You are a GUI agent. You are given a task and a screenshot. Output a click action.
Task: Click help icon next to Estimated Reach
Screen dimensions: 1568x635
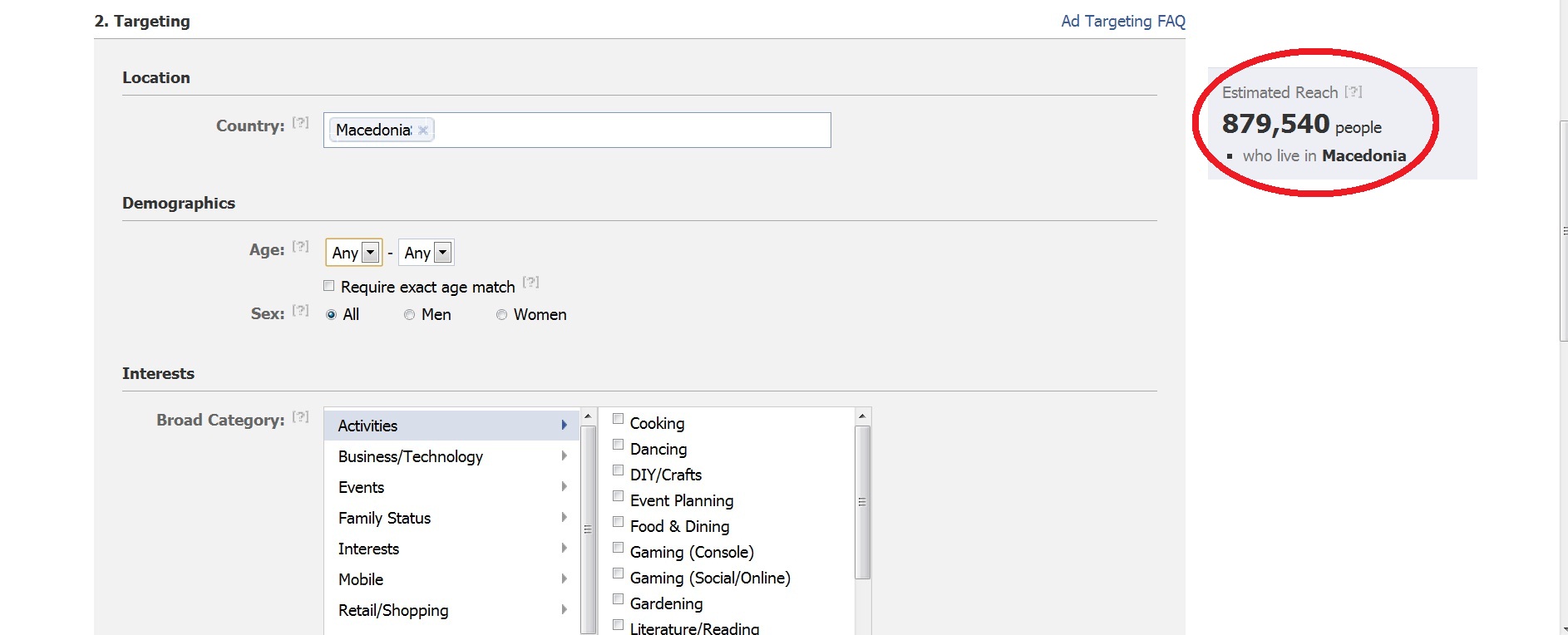[x=1354, y=92]
